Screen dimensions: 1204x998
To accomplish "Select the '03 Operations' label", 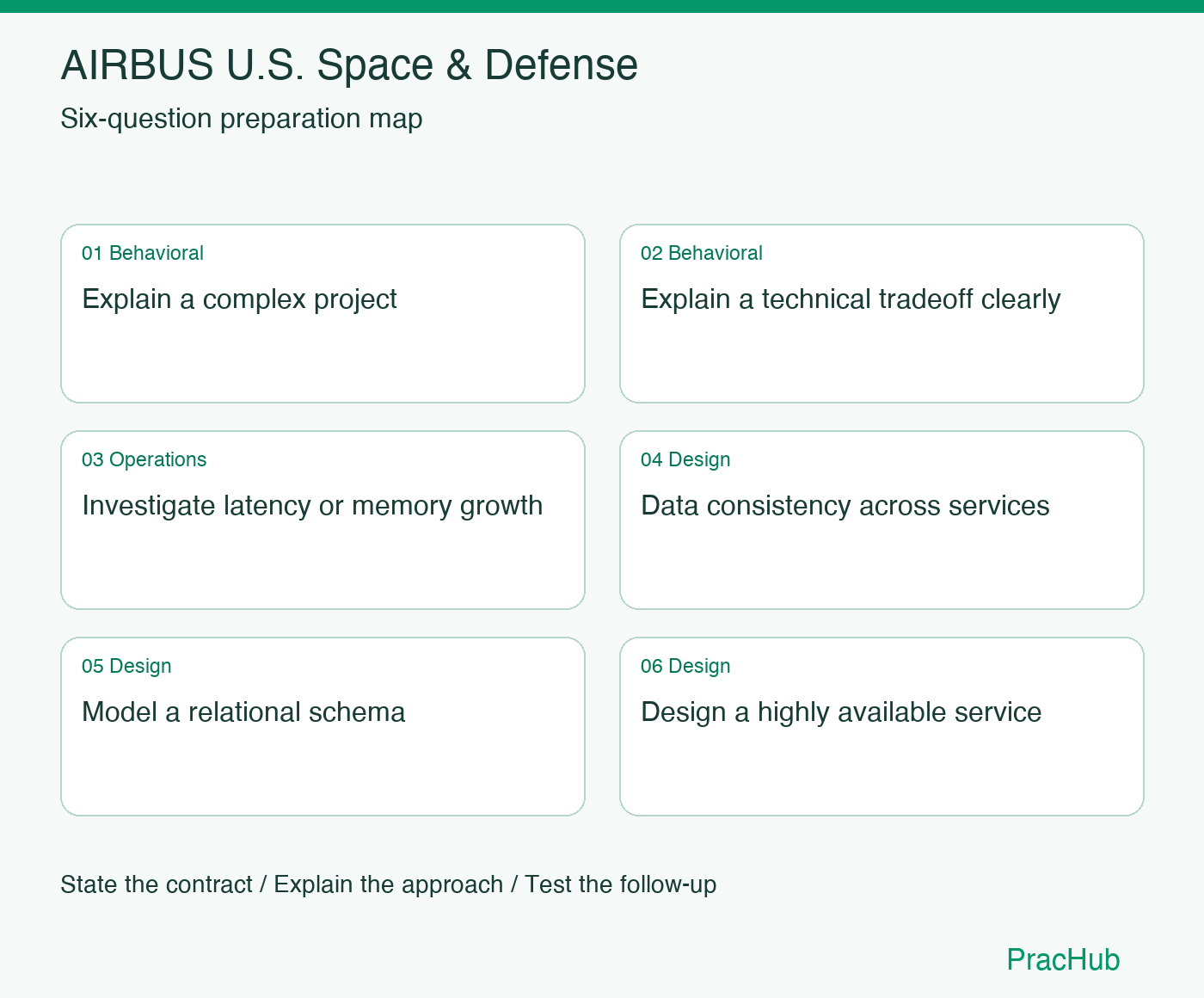I will point(144,459).
